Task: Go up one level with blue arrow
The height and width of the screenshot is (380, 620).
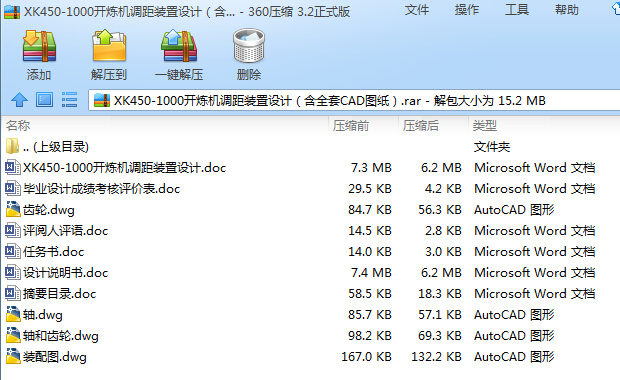Action: point(19,100)
